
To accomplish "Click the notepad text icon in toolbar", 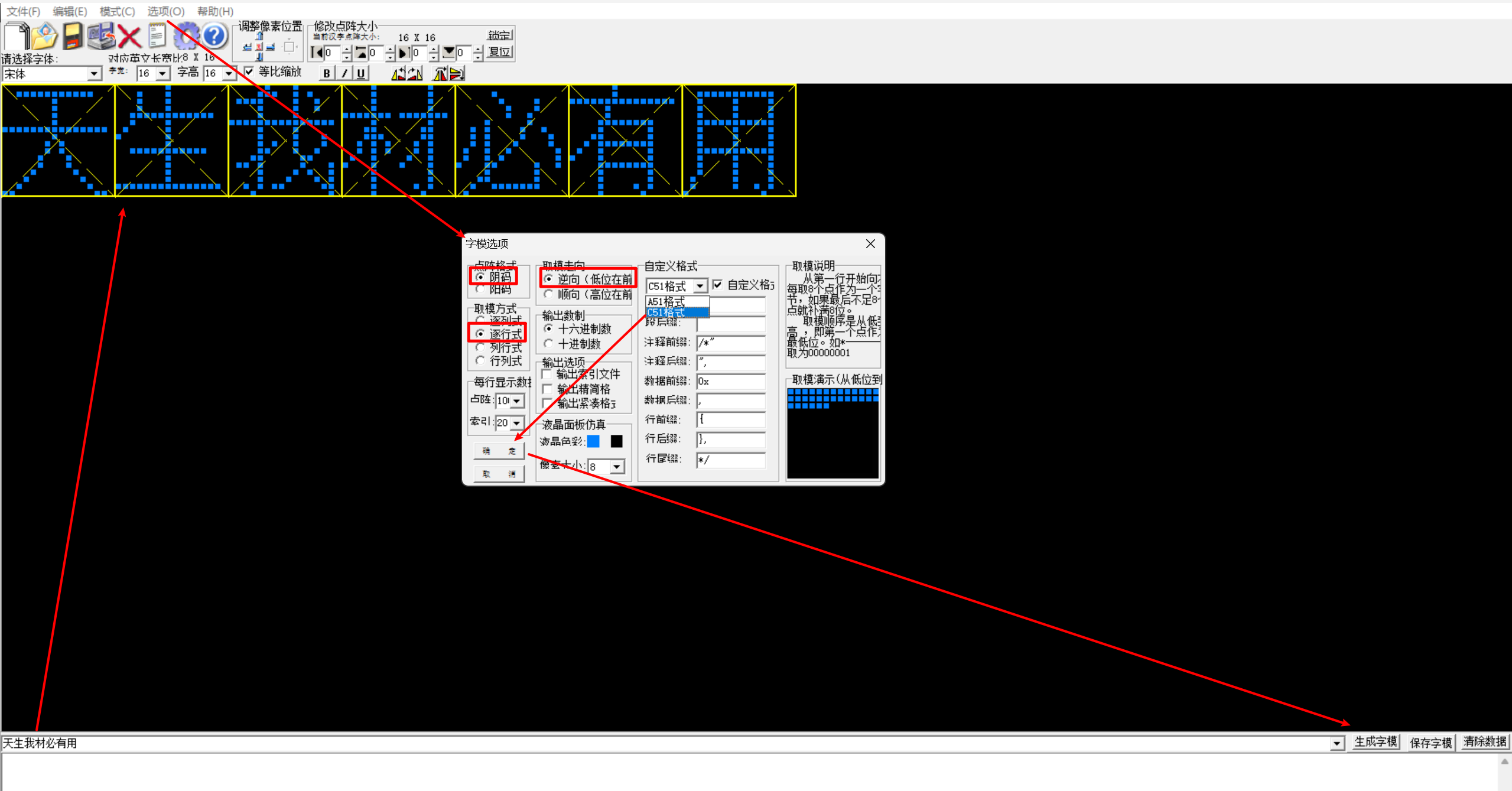I will (x=157, y=37).
